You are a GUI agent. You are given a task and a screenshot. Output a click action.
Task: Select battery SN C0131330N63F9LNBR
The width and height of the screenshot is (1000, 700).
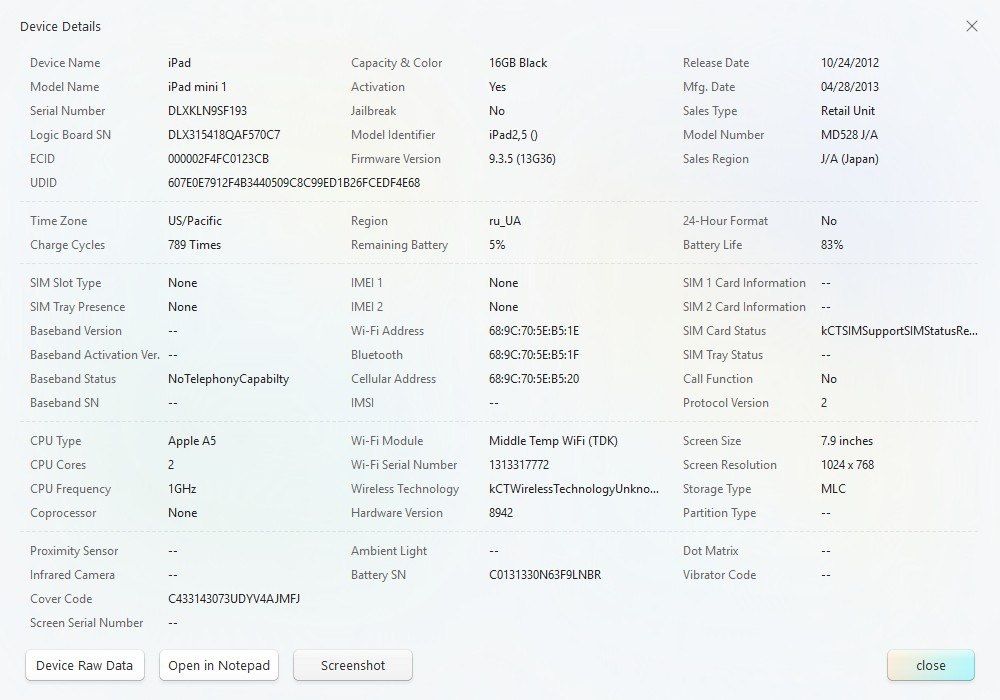point(545,575)
